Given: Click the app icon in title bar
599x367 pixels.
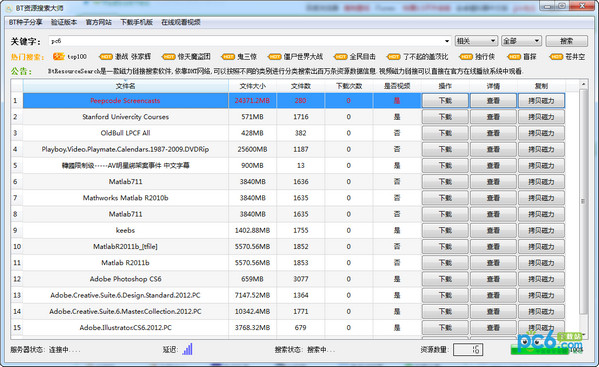Looking at the screenshot, I should click(x=9, y=8).
